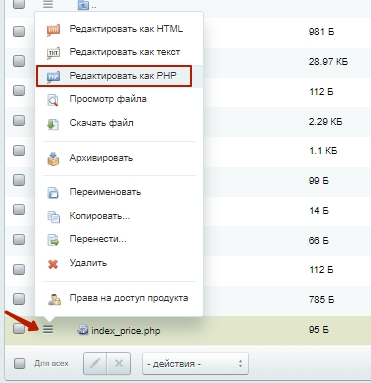
Task: Tick checkbox in the 981 Б row
Action: (19, 31)
